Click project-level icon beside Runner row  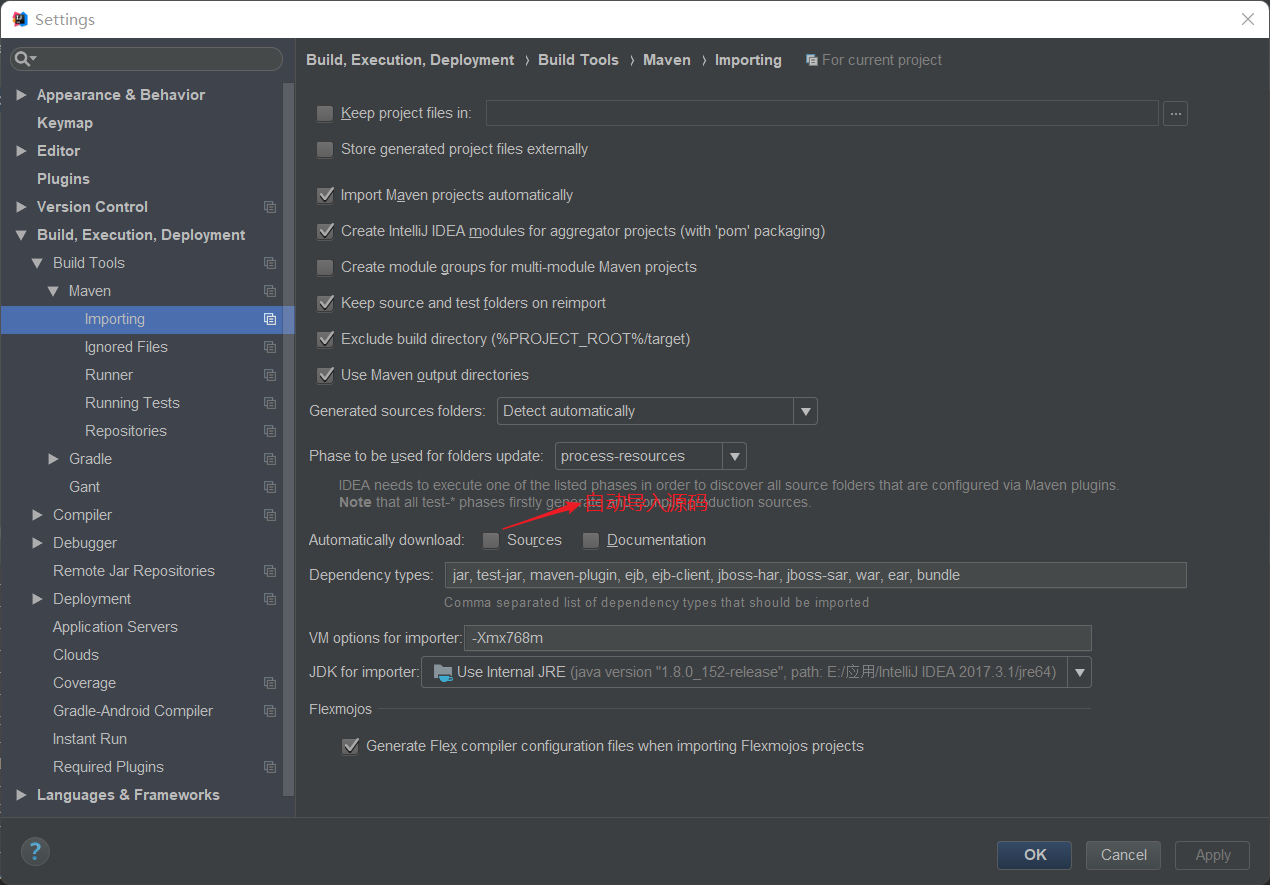[270, 375]
